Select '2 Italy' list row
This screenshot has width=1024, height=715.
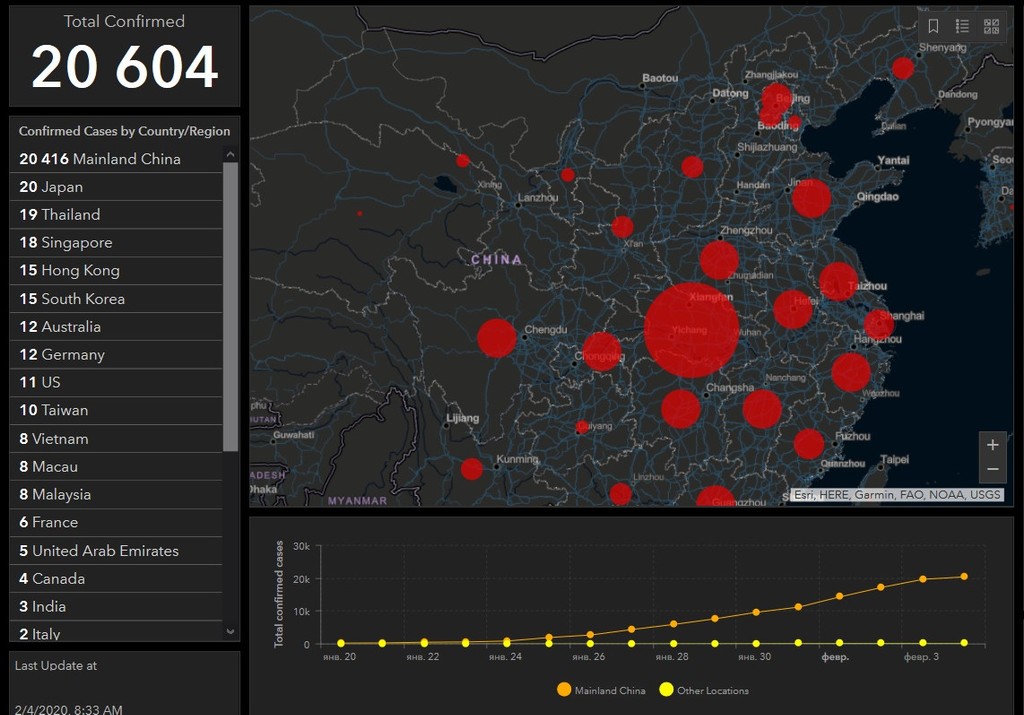pos(116,632)
